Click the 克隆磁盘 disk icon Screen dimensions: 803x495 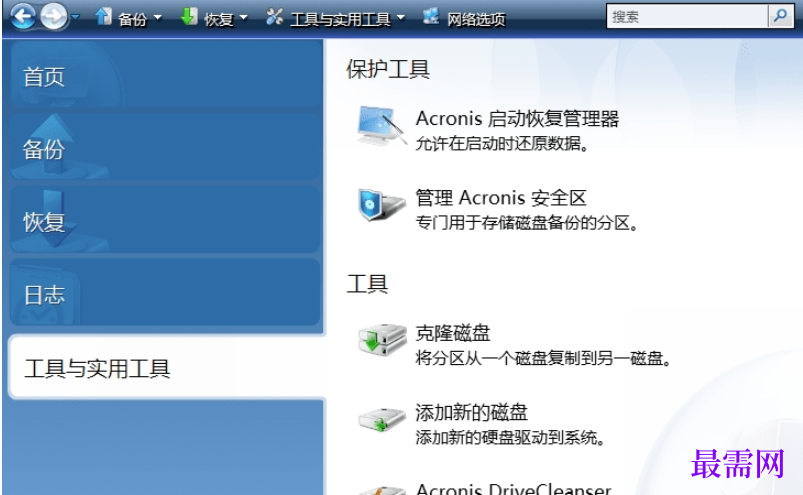coord(382,339)
